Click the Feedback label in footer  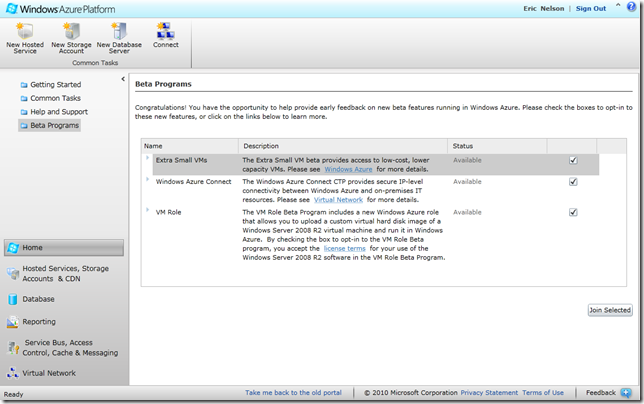coord(601,393)
